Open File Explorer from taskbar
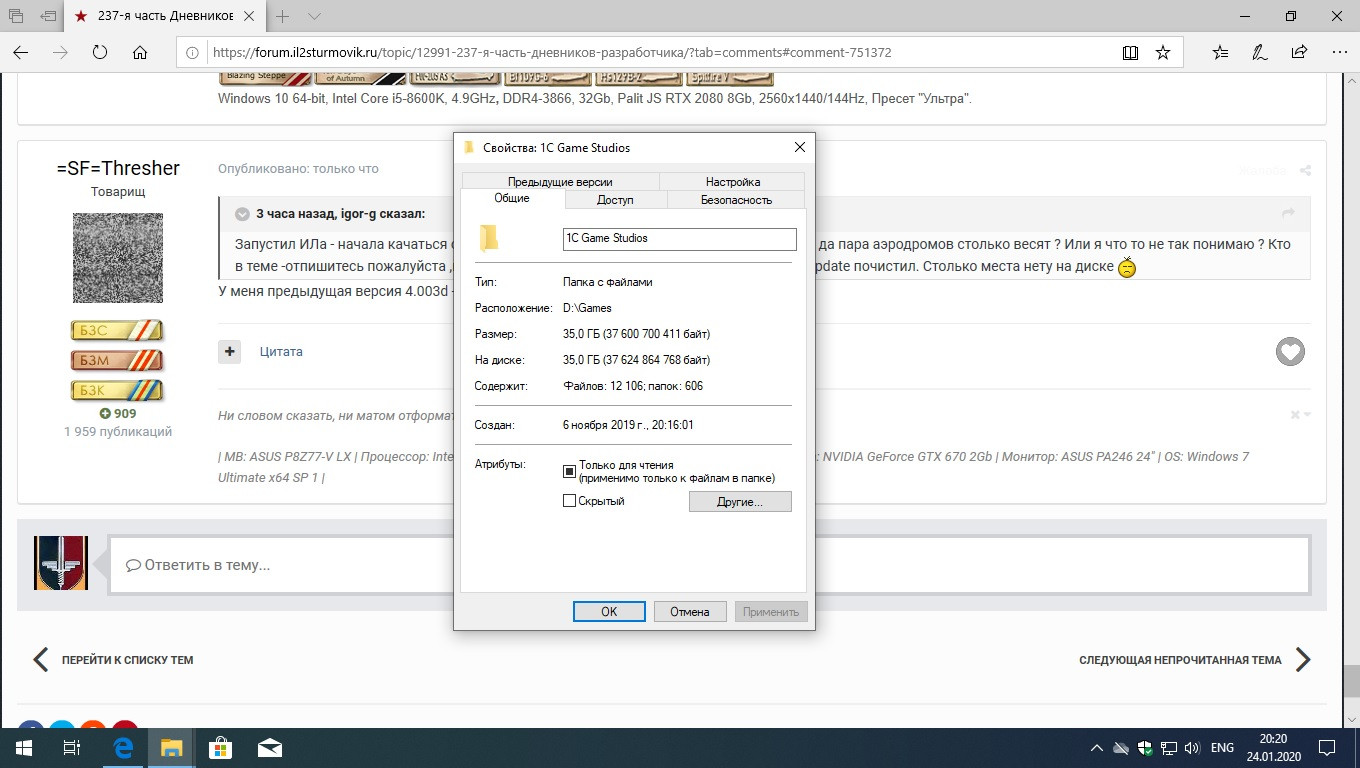 pyautogui.click(x=172, y=747)
